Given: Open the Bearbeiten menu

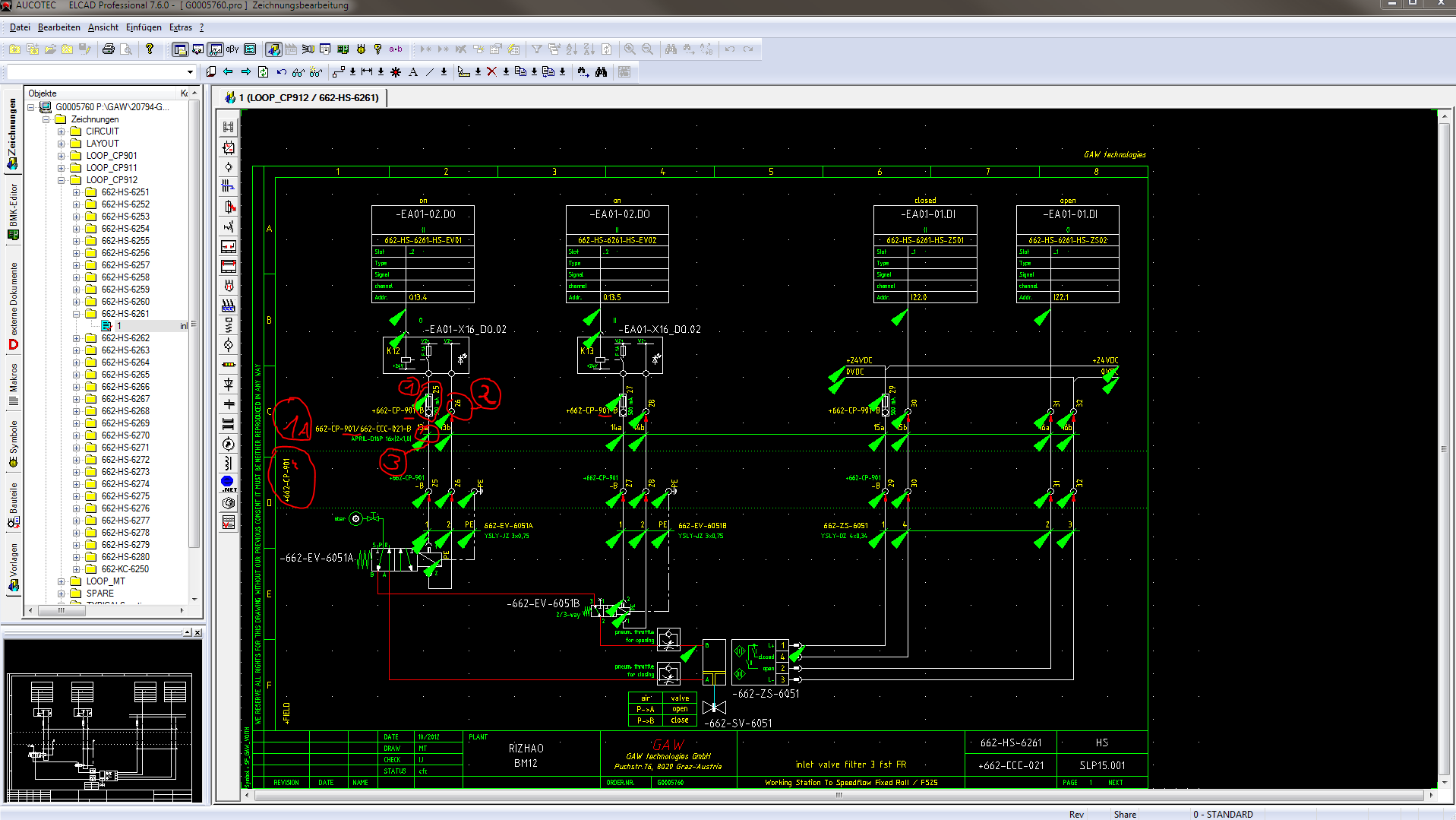Looking at the screenshot, I should 58,27.
